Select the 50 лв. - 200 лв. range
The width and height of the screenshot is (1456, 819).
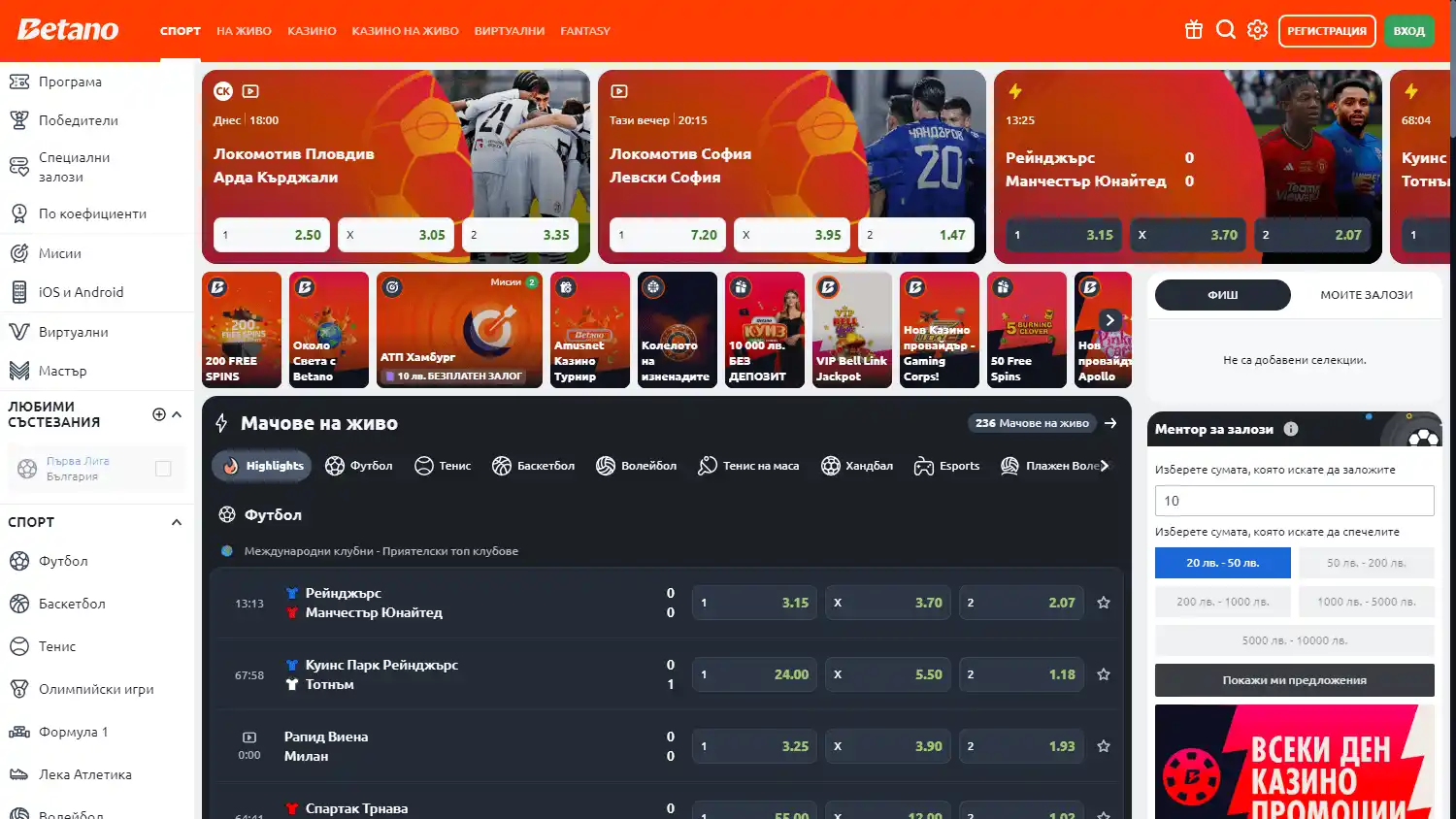click(x=1367, y=563)
